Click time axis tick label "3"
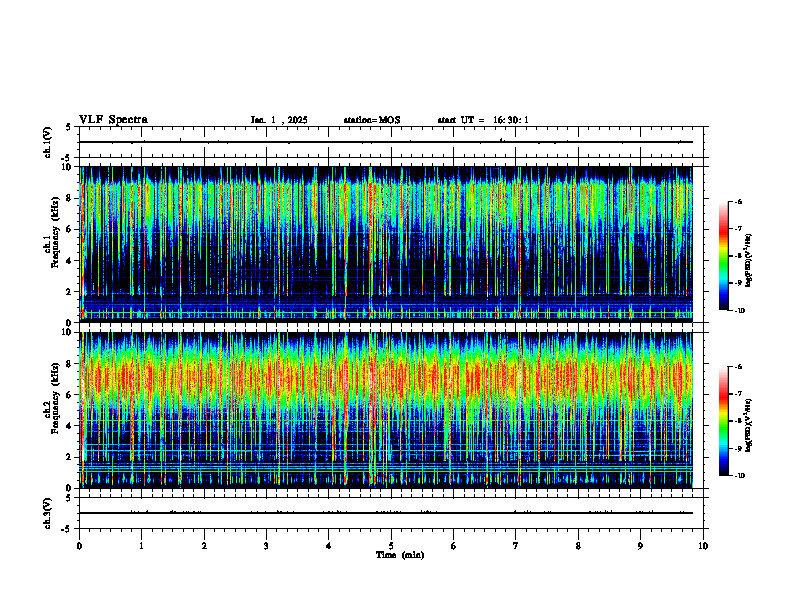792x612 pixels. tap(266, 546)
